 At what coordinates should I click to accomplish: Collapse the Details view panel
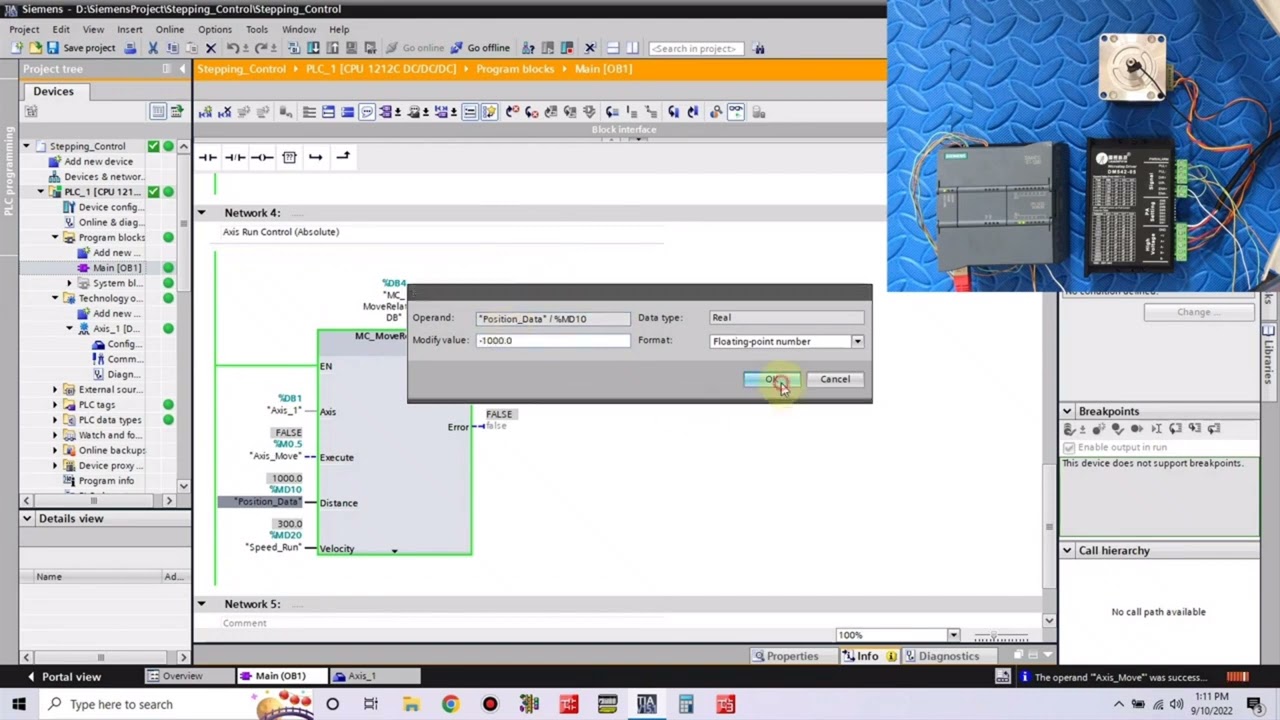[x=27, y=518]
